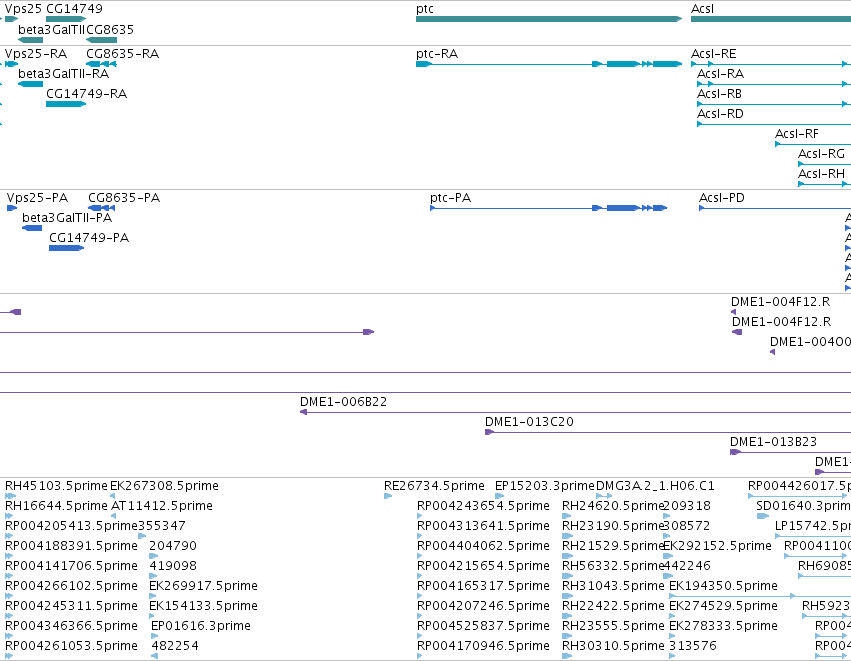Select the CG14749 gene label in the top track
The image size is (851, 661).
tap(74, 9)
